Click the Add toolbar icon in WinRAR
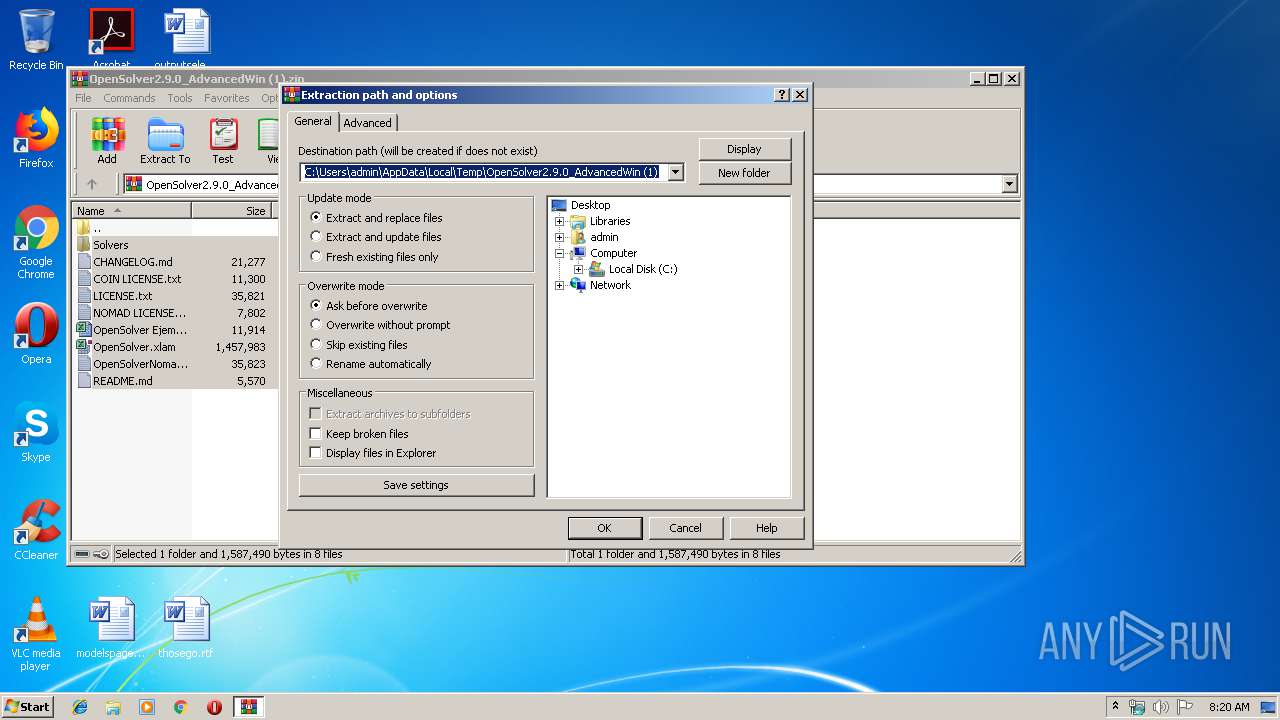 coord(107,140)
